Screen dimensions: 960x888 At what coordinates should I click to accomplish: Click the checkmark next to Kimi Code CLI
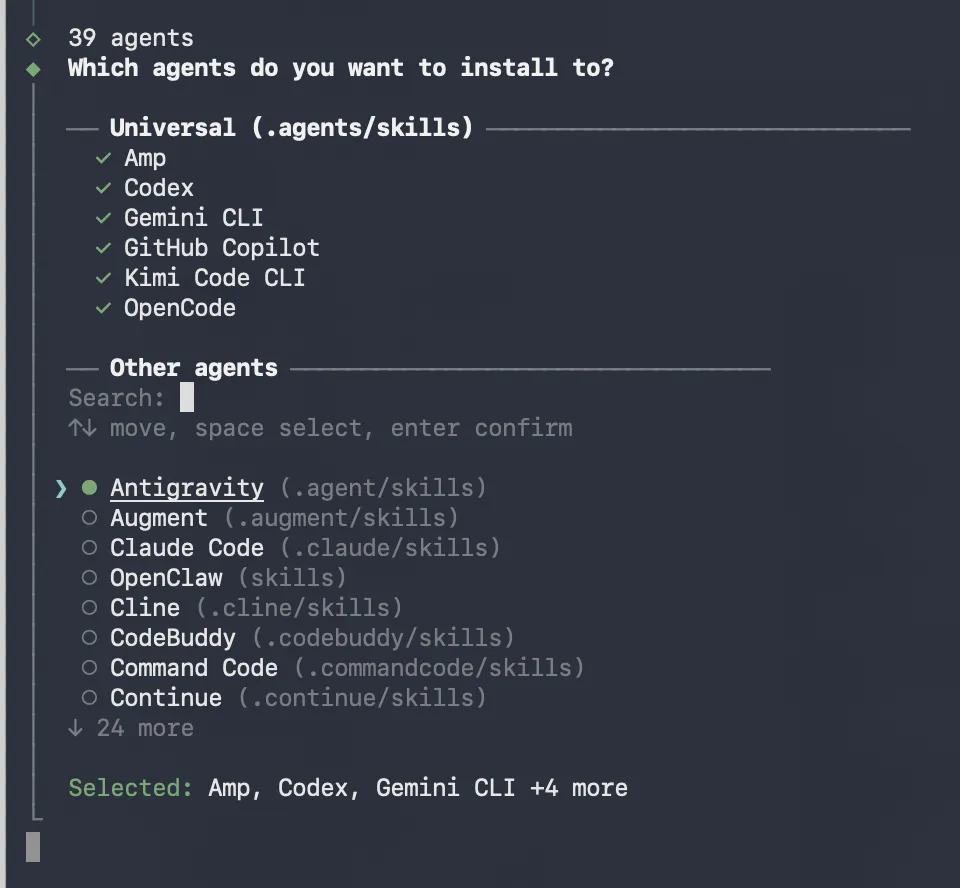coord(102,278)
